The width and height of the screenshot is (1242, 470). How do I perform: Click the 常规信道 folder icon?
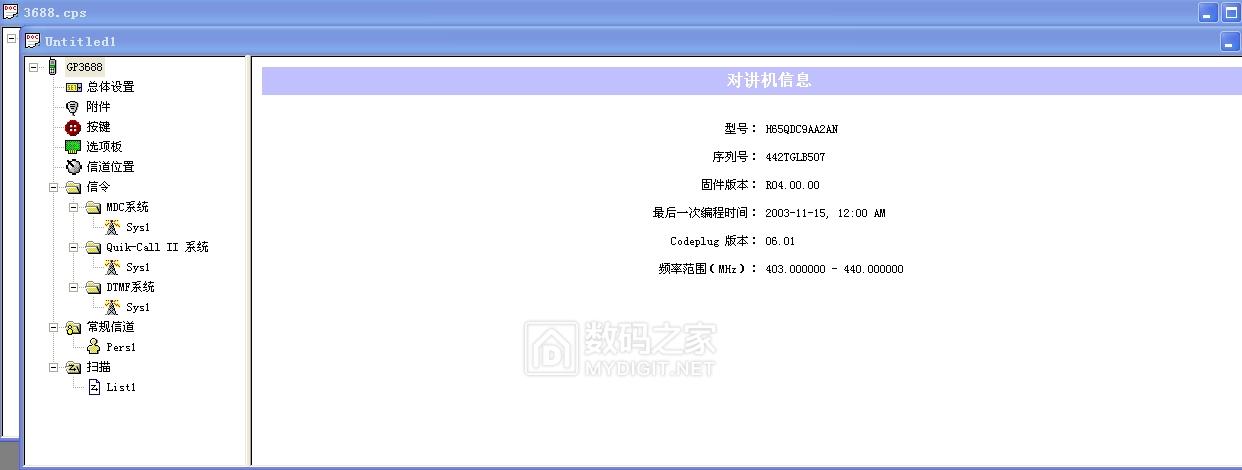click(x=73, y=327)
